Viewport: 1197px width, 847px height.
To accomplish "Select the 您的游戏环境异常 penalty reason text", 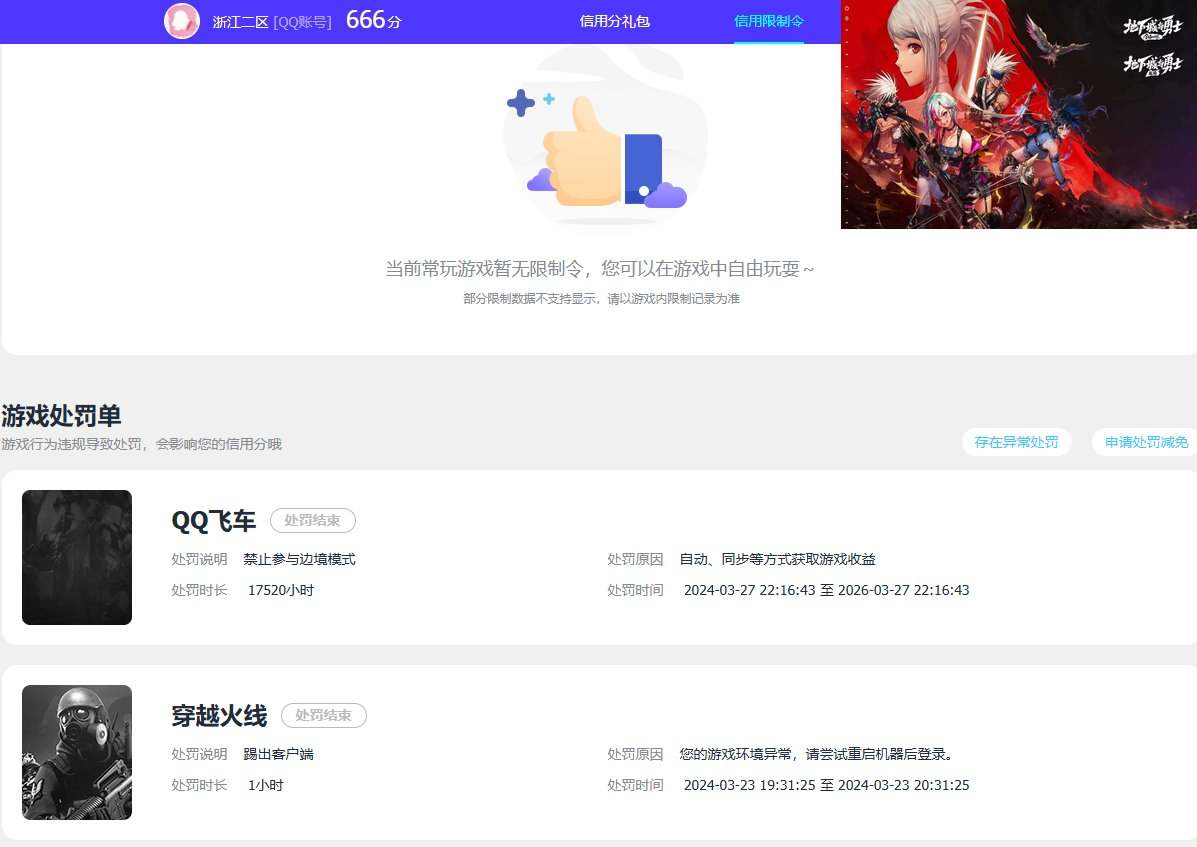I will [x=817, y=754].
